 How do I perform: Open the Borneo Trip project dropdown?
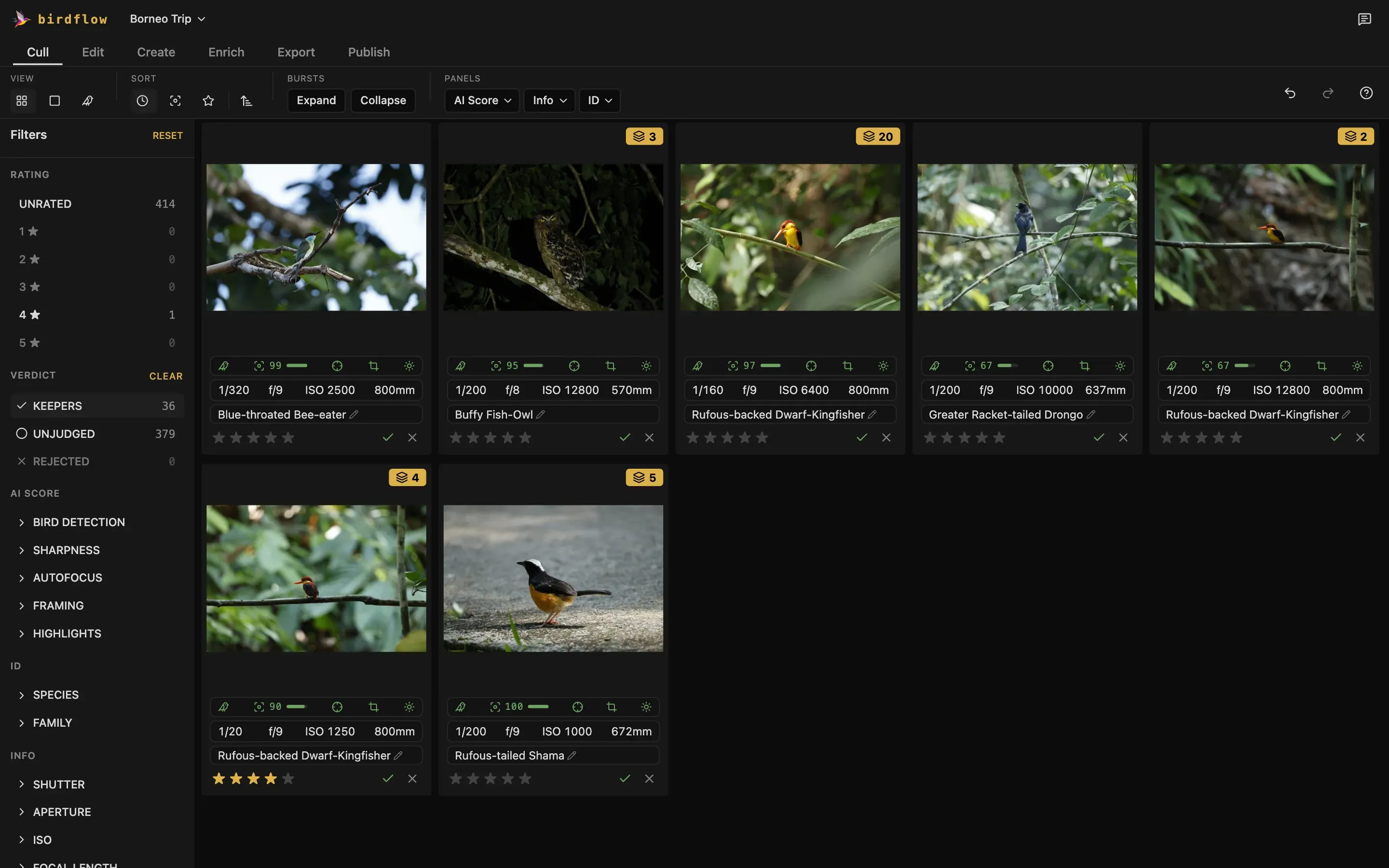(x=167, y=19)
